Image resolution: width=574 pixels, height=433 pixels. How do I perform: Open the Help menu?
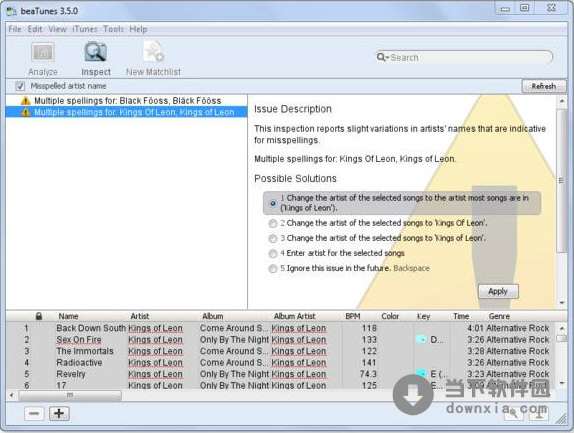(x=138, y=29)
